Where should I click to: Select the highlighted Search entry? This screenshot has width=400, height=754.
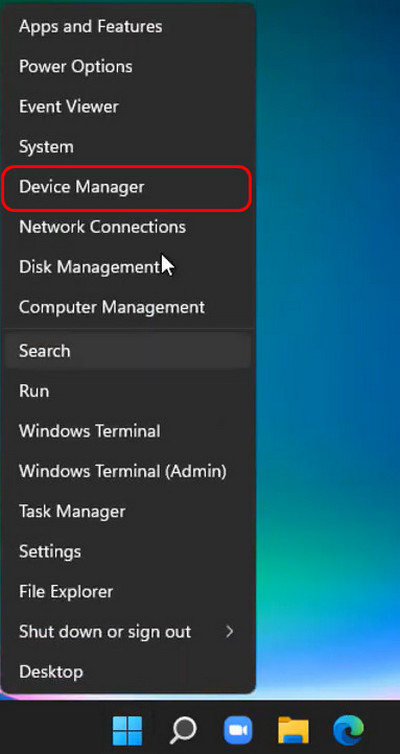(x=128, y=351)
